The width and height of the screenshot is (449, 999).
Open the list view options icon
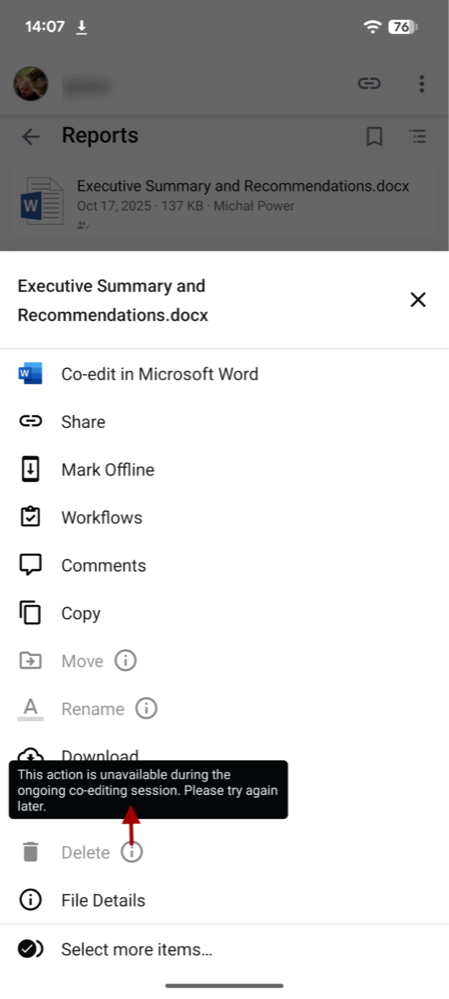pos(417,136)
